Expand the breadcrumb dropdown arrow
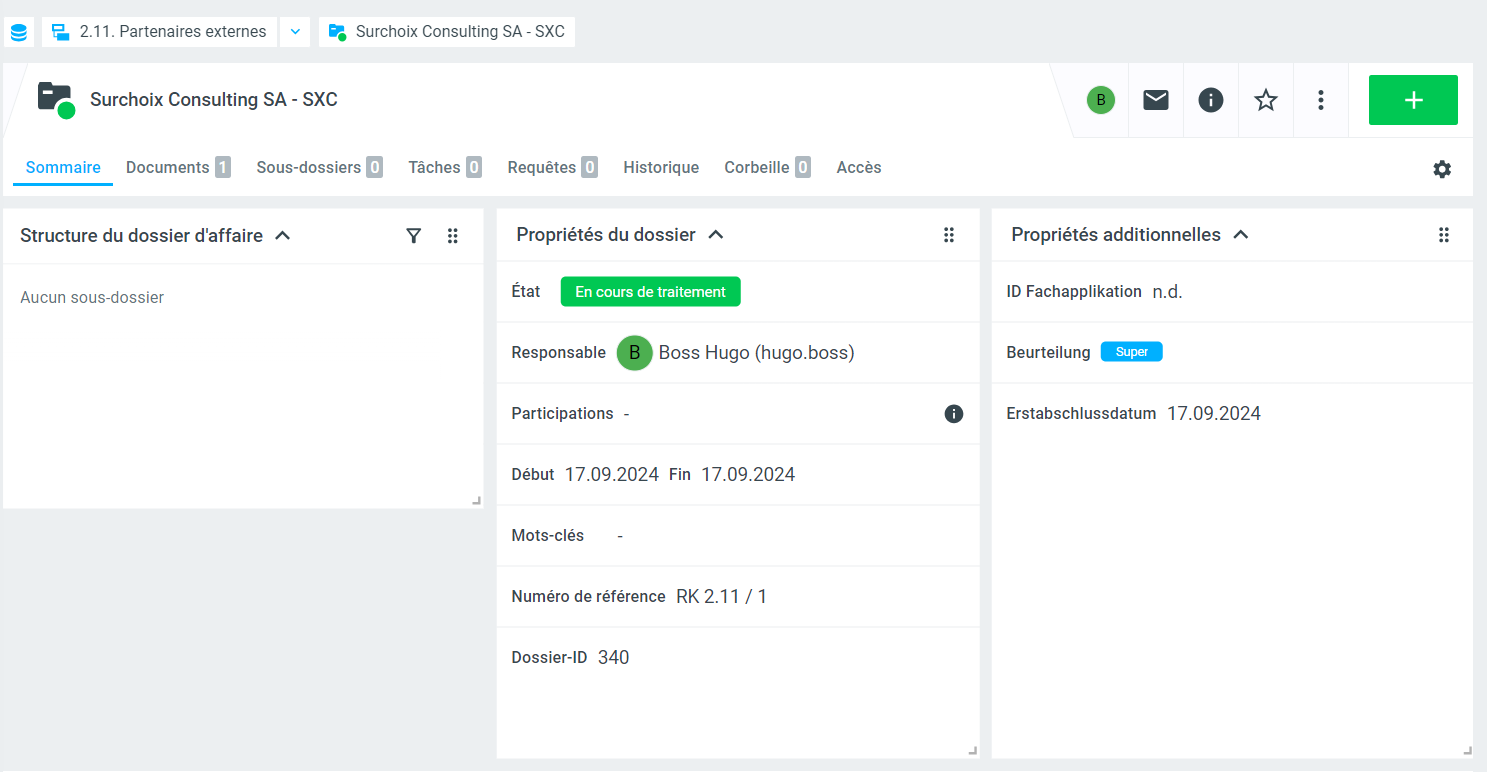Screen dimensions: 1487x772 click(295, 32)
